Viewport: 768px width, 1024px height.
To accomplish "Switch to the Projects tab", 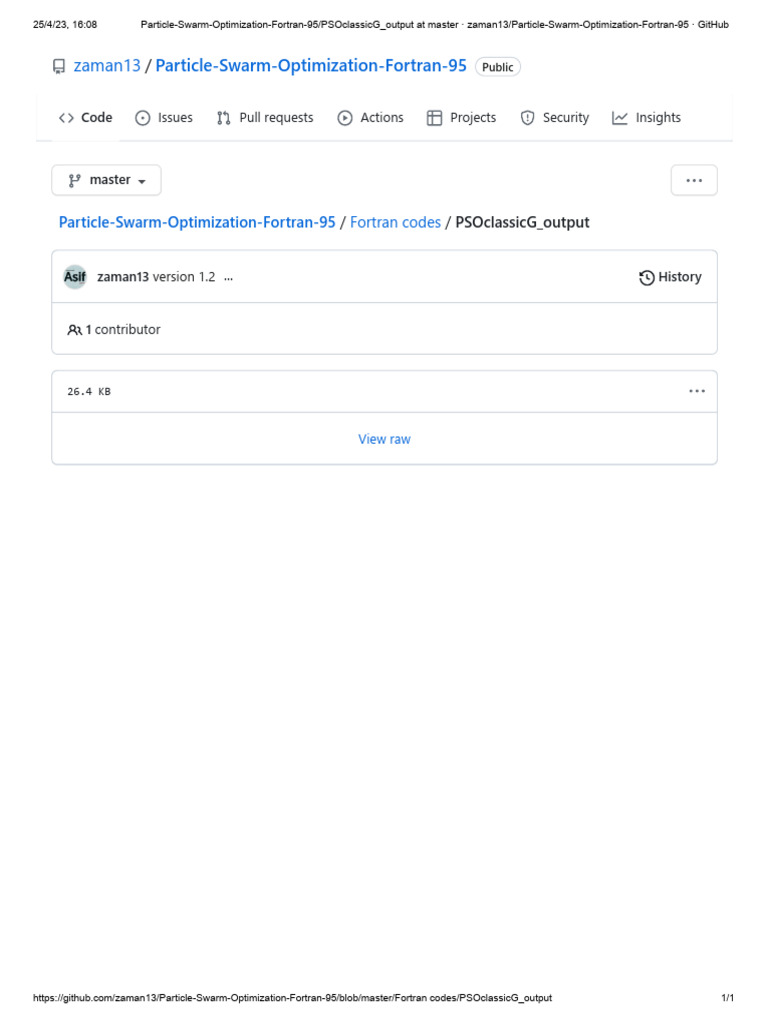I will [461, 118].
